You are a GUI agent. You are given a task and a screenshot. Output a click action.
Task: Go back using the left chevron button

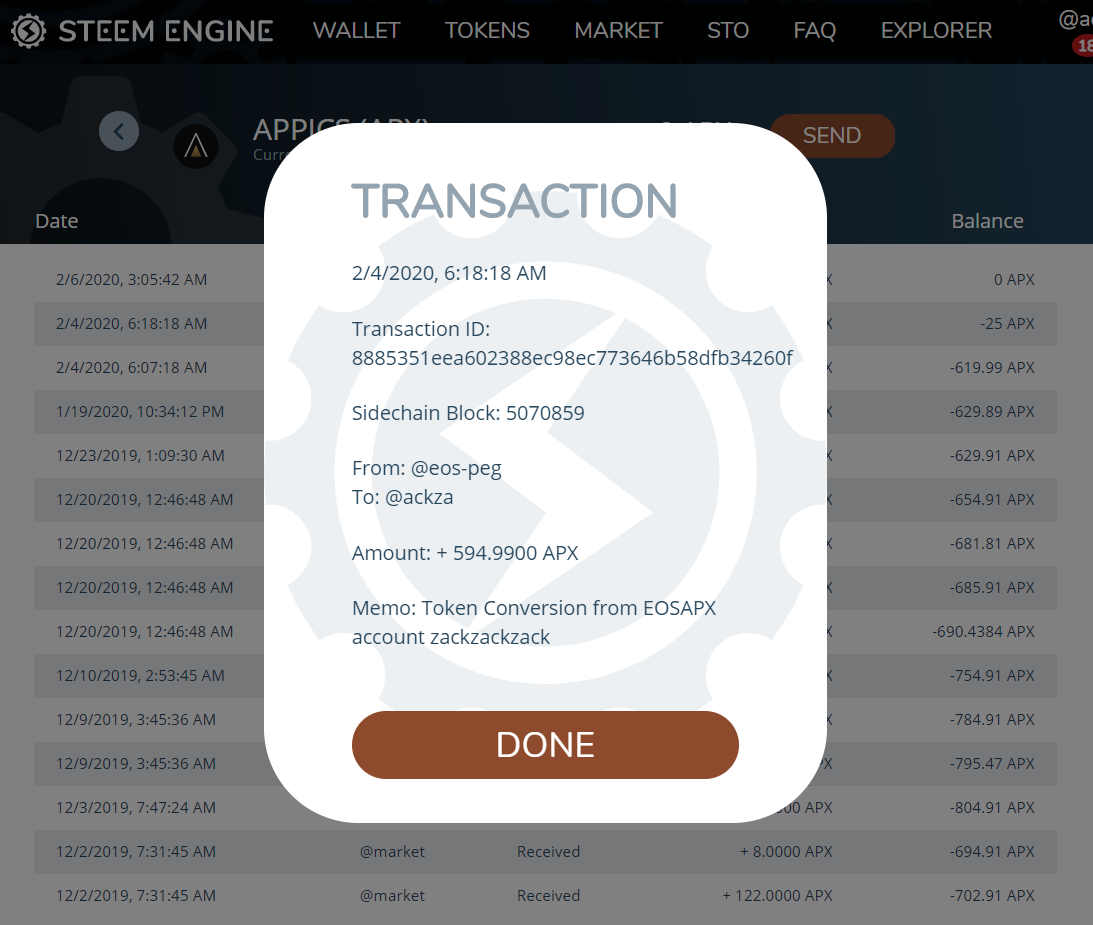tap(119, 131)
